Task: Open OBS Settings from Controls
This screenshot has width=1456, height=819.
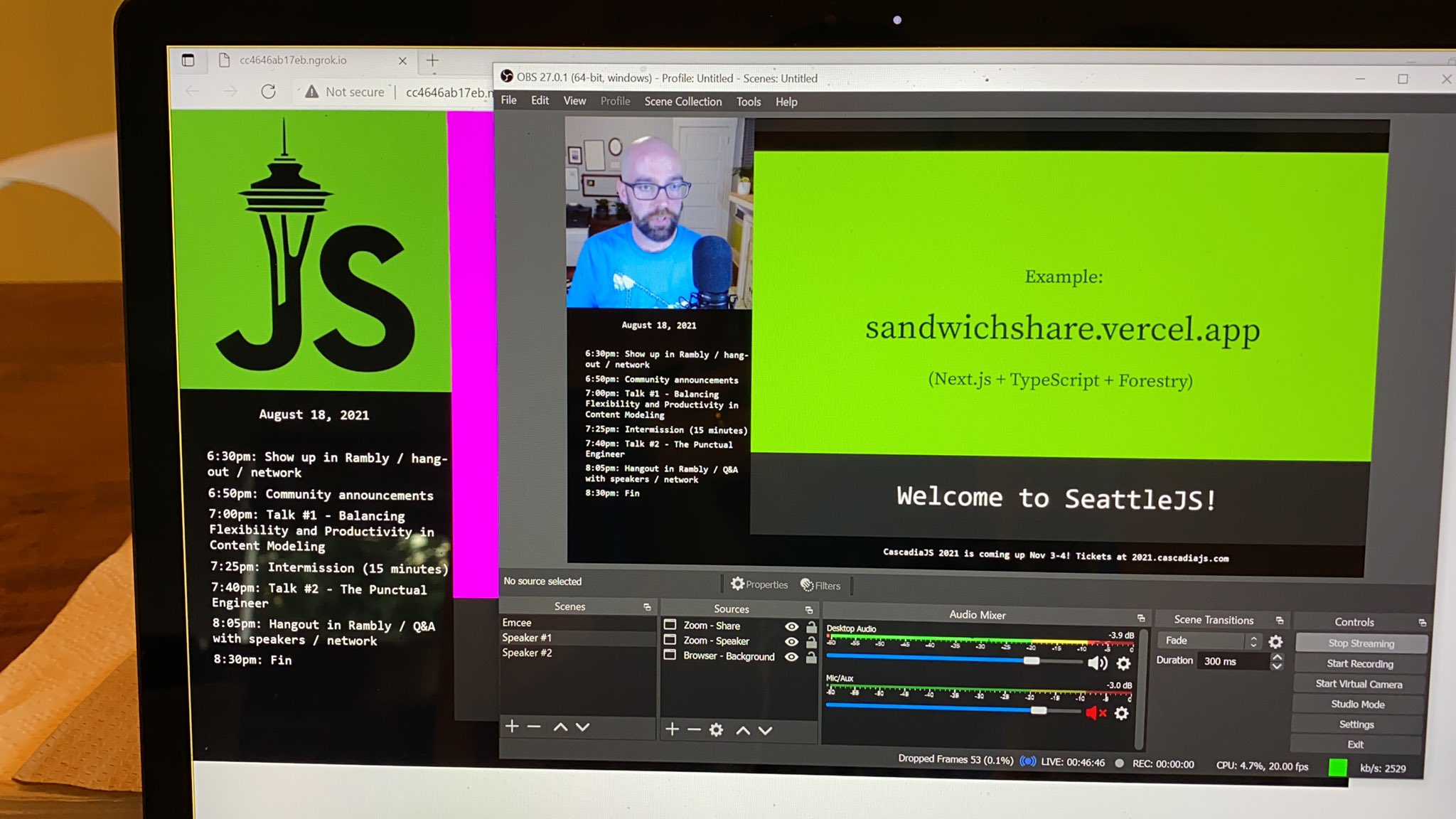Action: (x=1356, y=724)
